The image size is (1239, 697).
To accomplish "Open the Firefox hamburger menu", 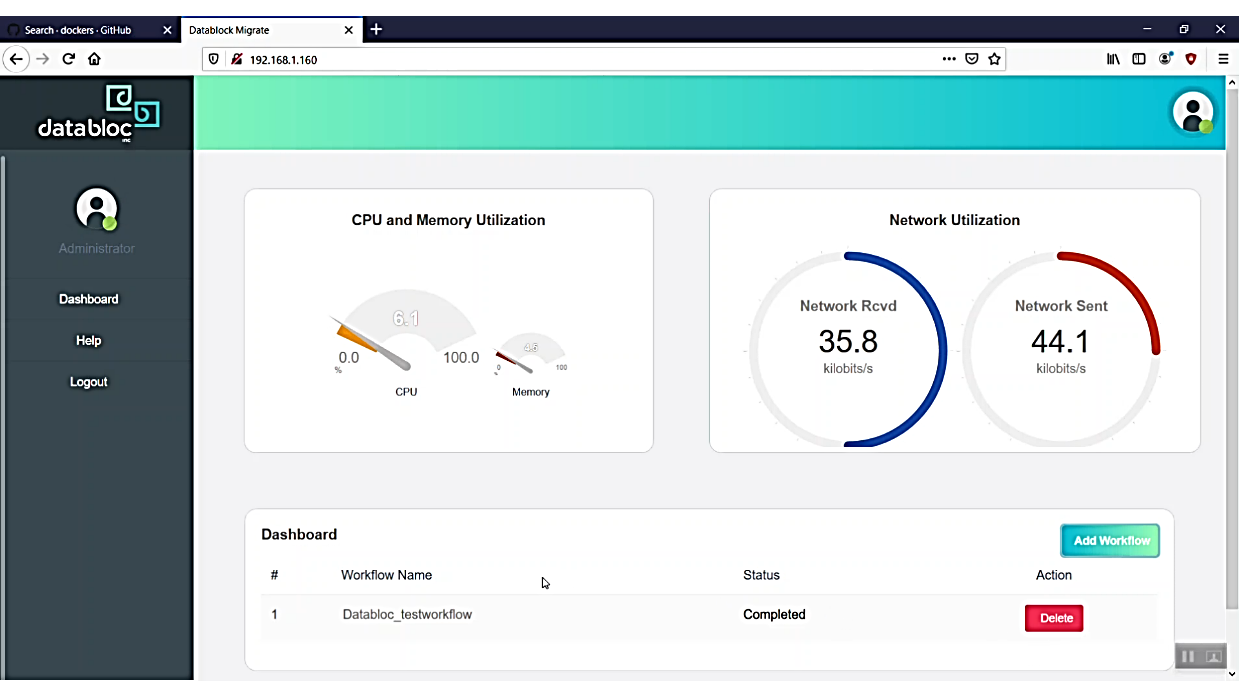I will click(1222, 59).
